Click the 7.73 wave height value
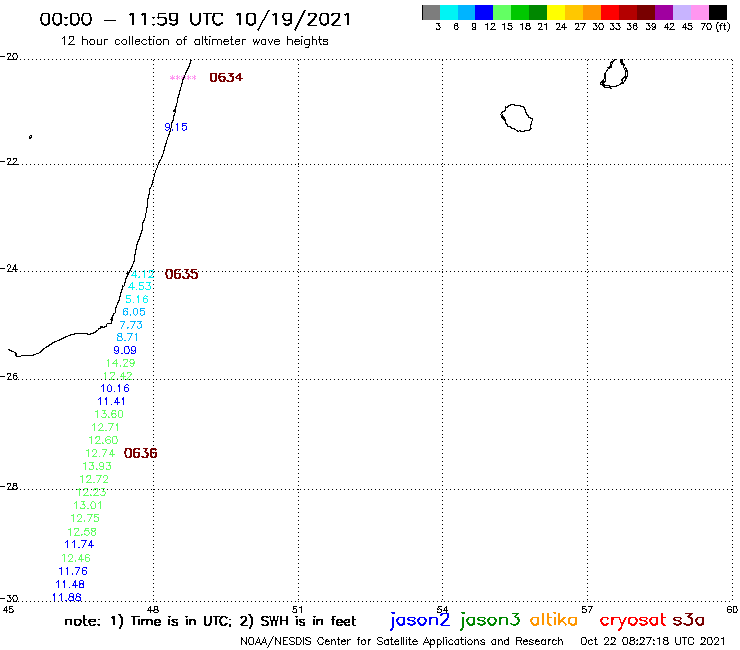Viewport: 740px width, 650px height. click(131, 325)
